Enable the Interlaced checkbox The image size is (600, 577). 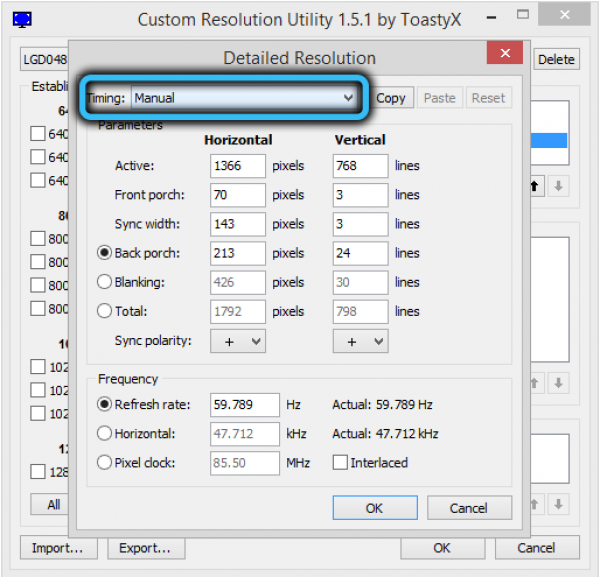pos(340,463)
